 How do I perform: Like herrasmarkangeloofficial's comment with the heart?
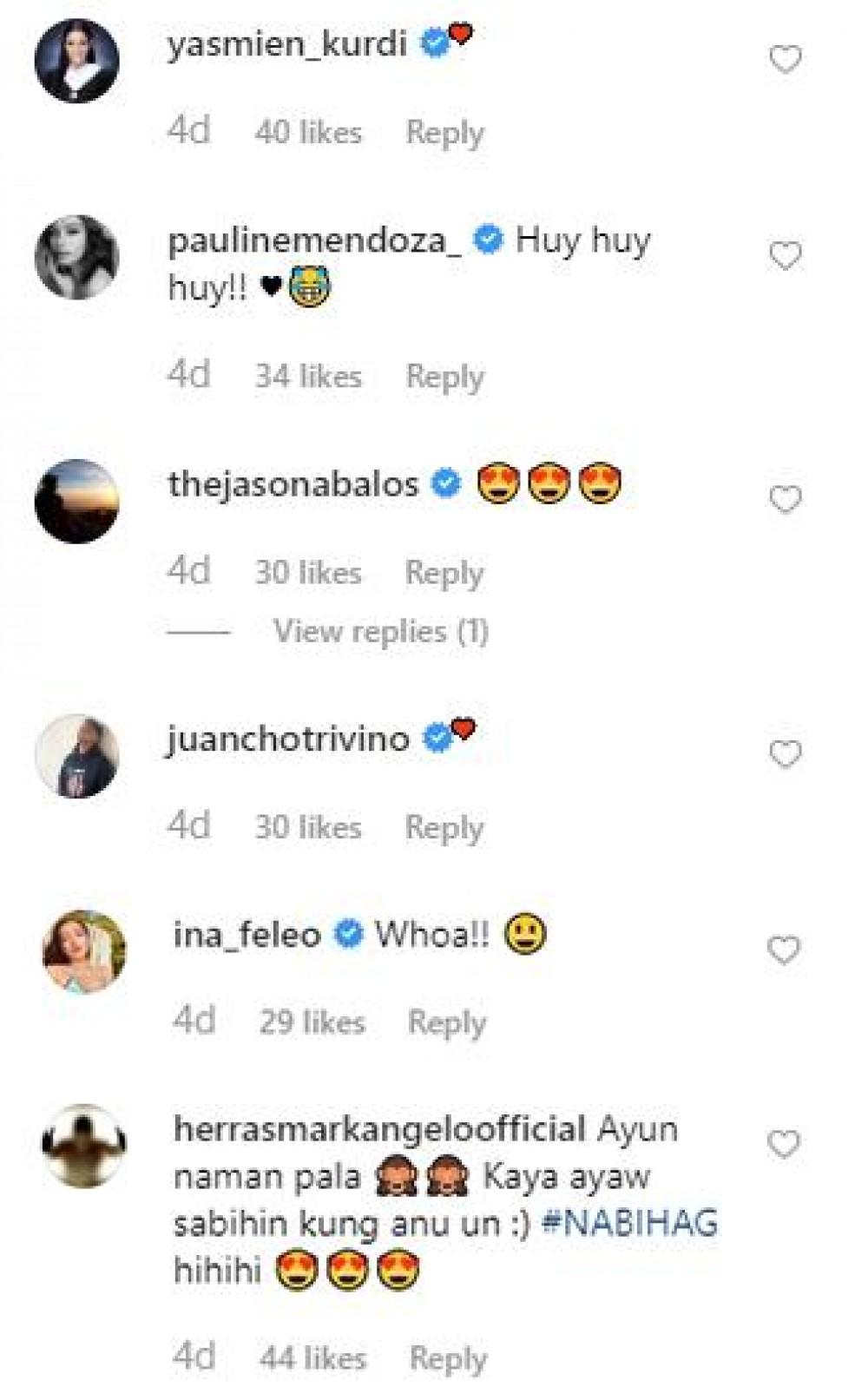click(784, 1145)
